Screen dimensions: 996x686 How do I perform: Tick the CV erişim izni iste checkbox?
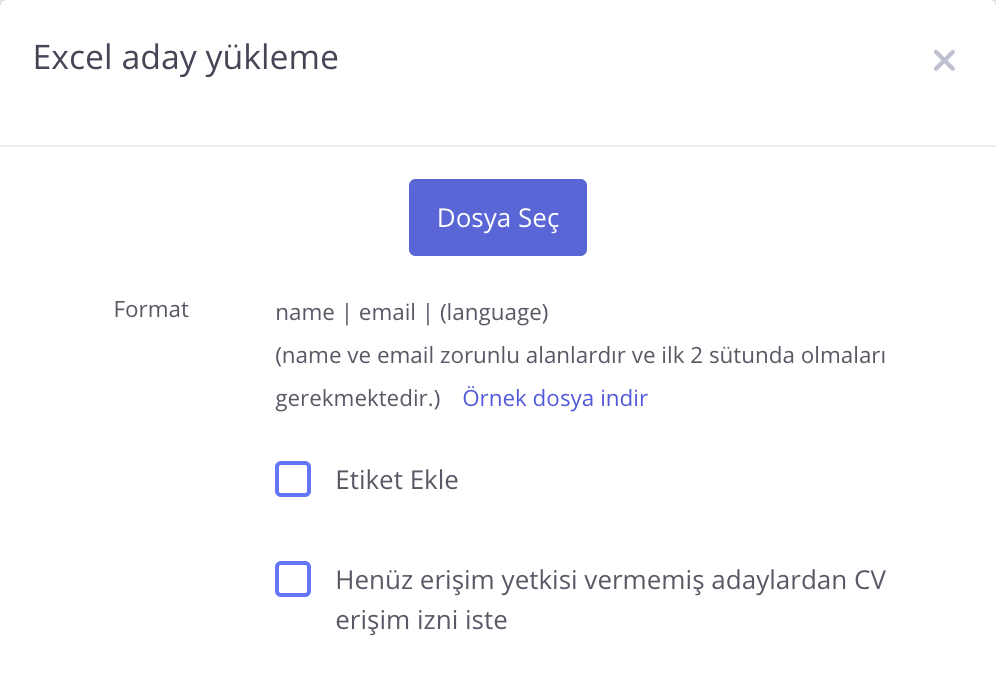tap(293, 579)
